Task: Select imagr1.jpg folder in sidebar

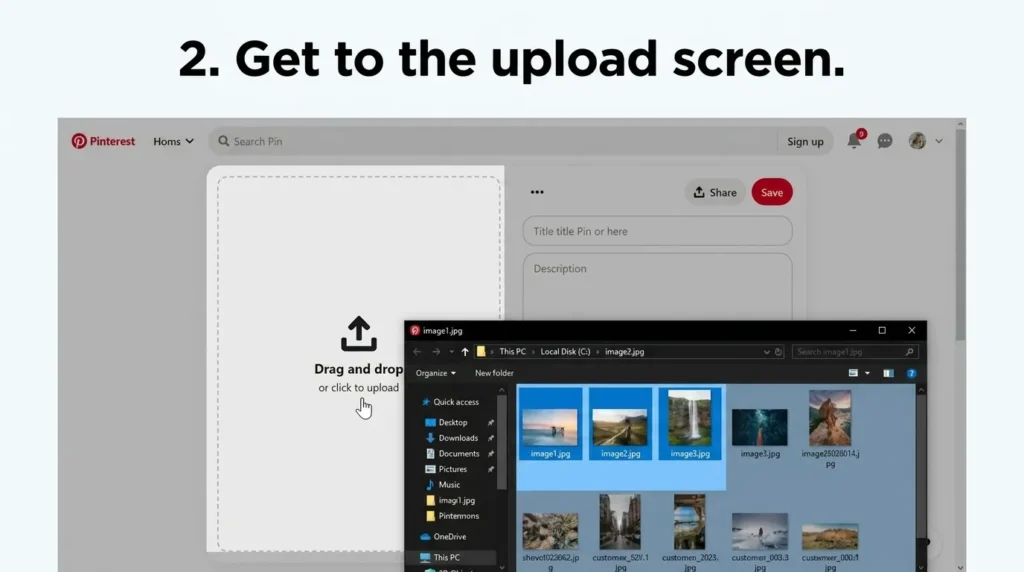Action: click(x=451, y=501)
